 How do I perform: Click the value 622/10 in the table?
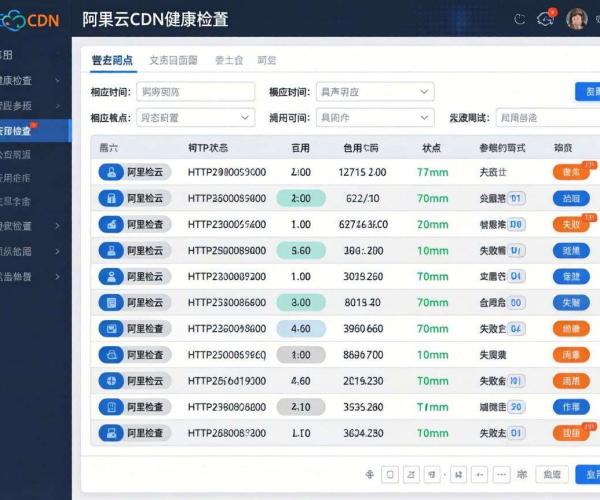click(362, 198)
